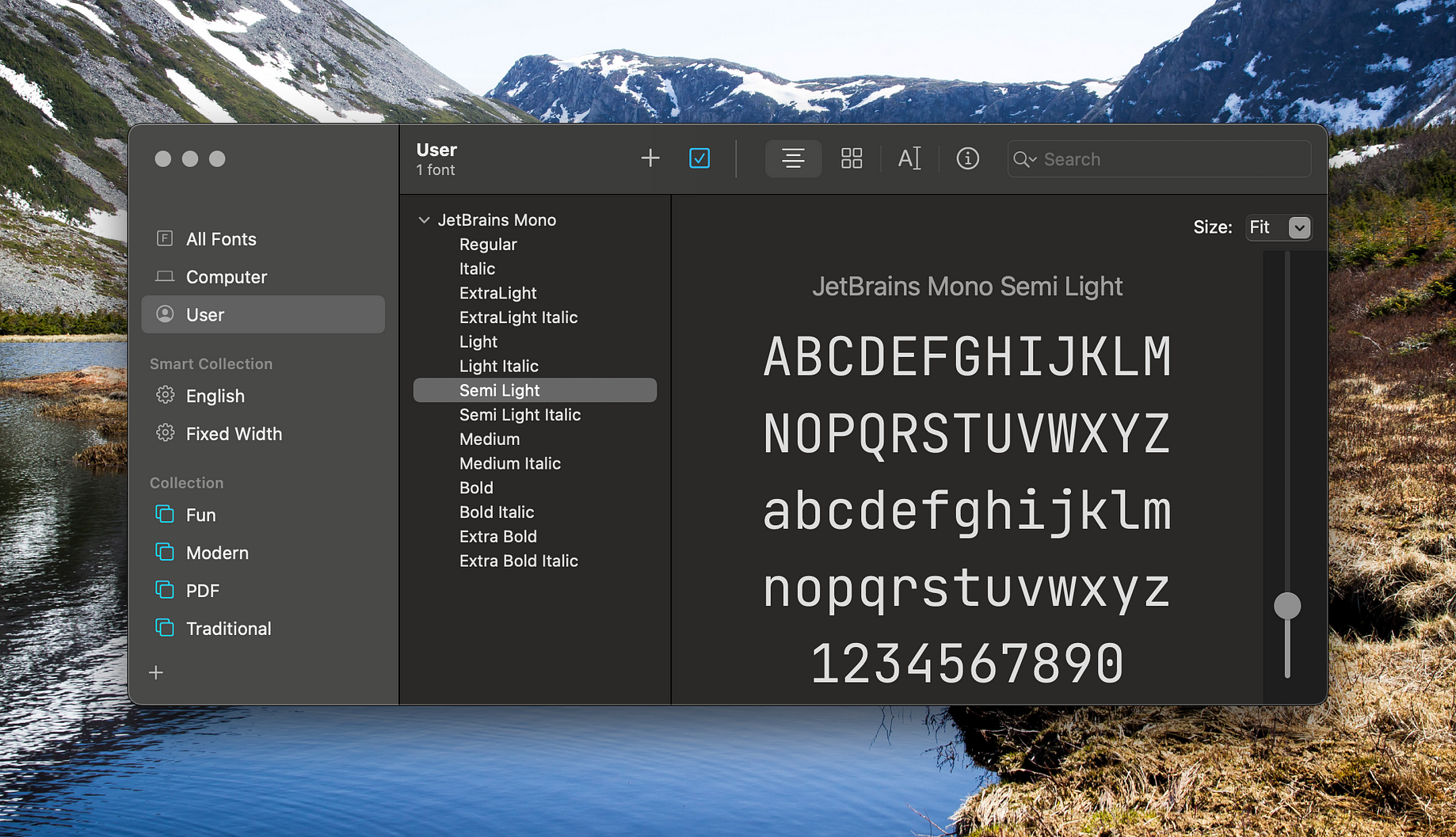
Task: Click the JetBrains Mono Semi Light preview title
Action: tap(967, 287)
